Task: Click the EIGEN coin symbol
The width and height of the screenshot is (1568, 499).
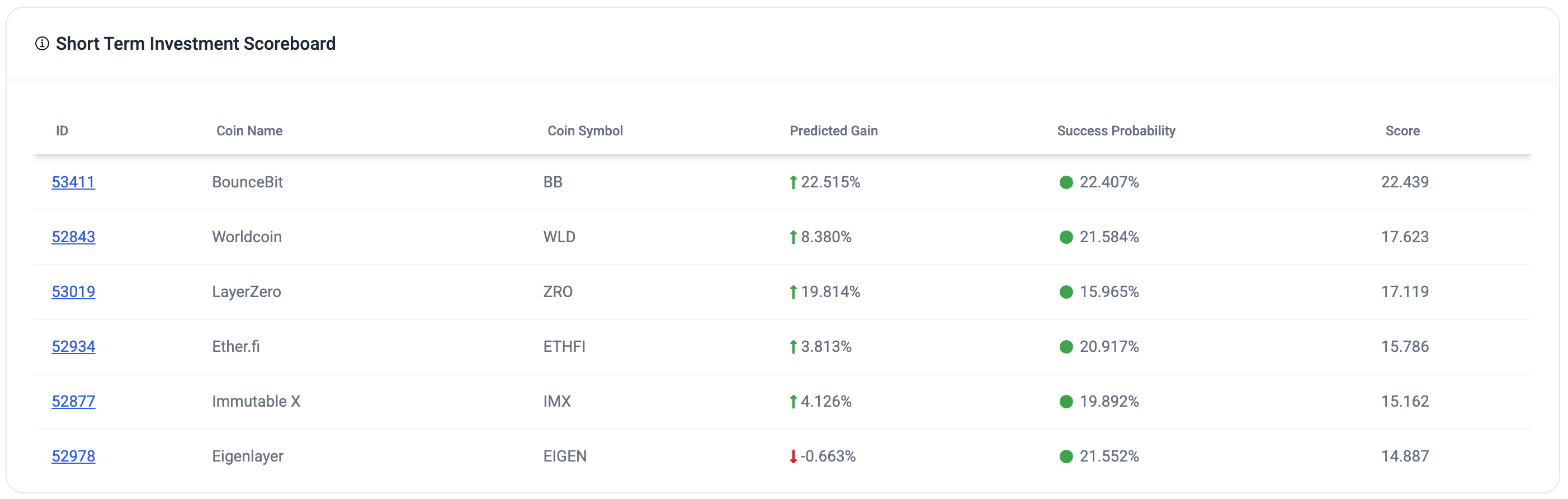Action: click(565, 456)
